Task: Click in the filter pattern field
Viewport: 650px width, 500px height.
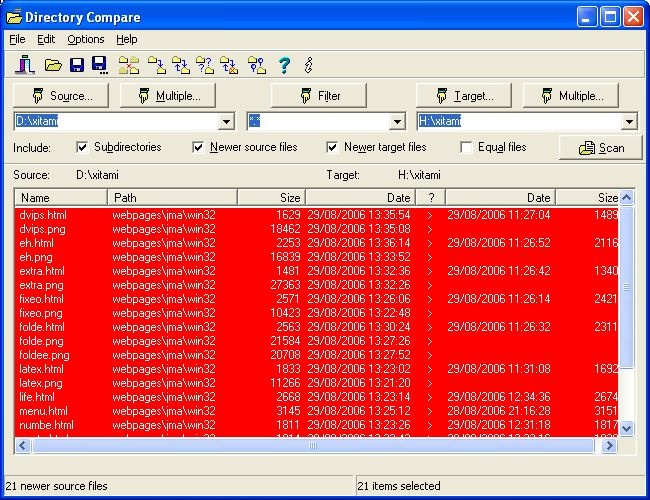Action: [x=318, y=121]
